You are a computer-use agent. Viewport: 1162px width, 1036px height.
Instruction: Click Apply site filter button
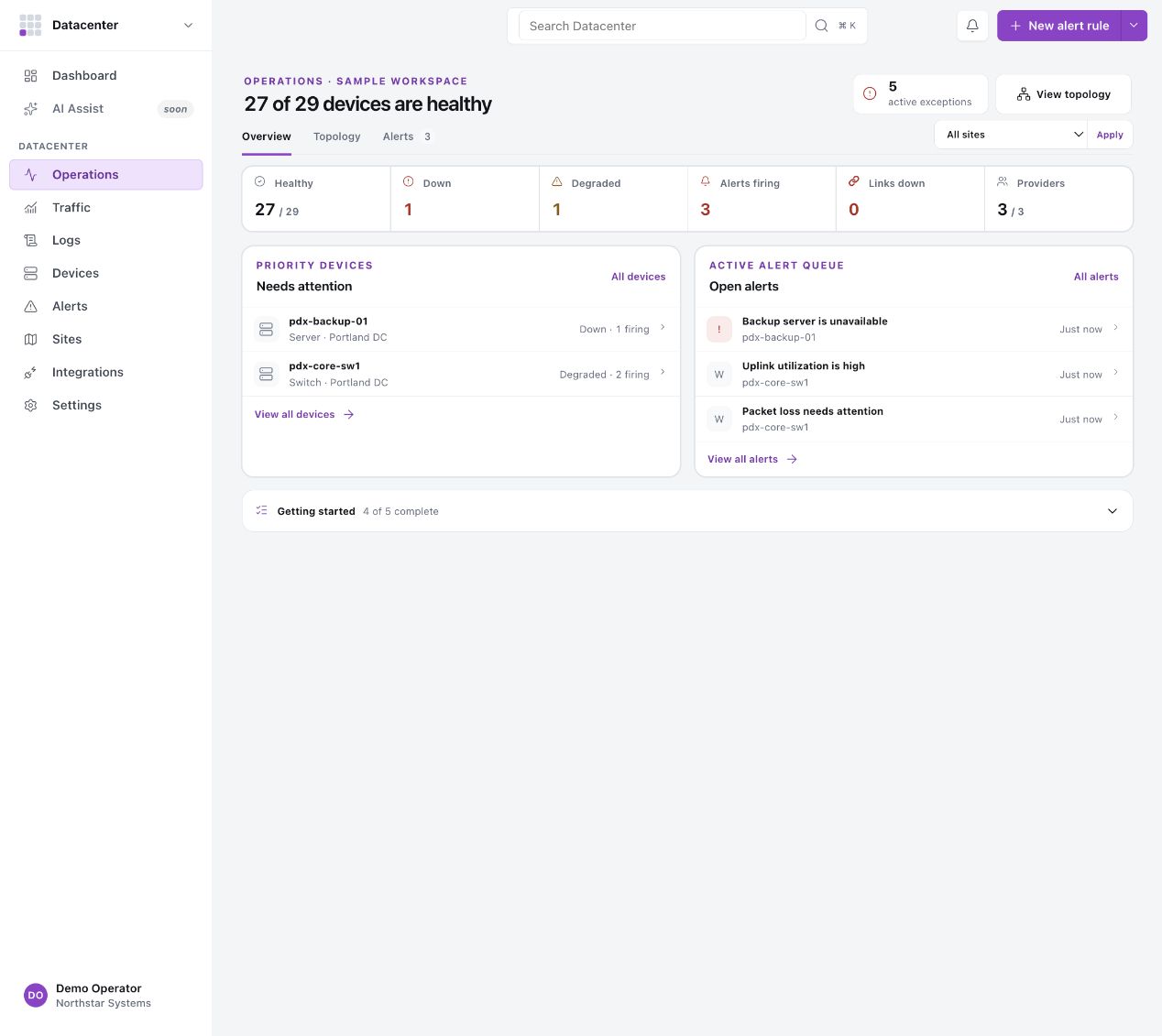click(x=1110, y=135)
